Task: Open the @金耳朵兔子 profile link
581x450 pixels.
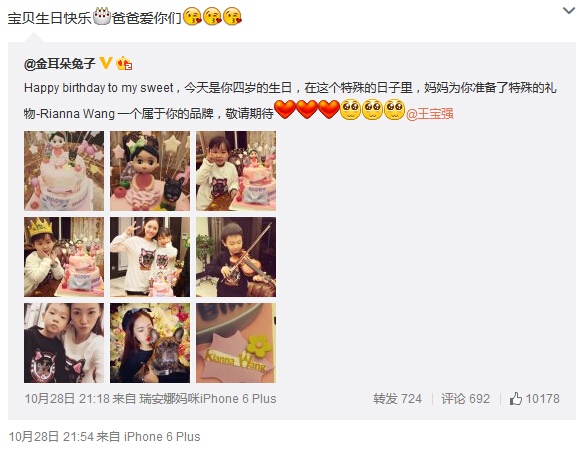Action: pos(60,63)
